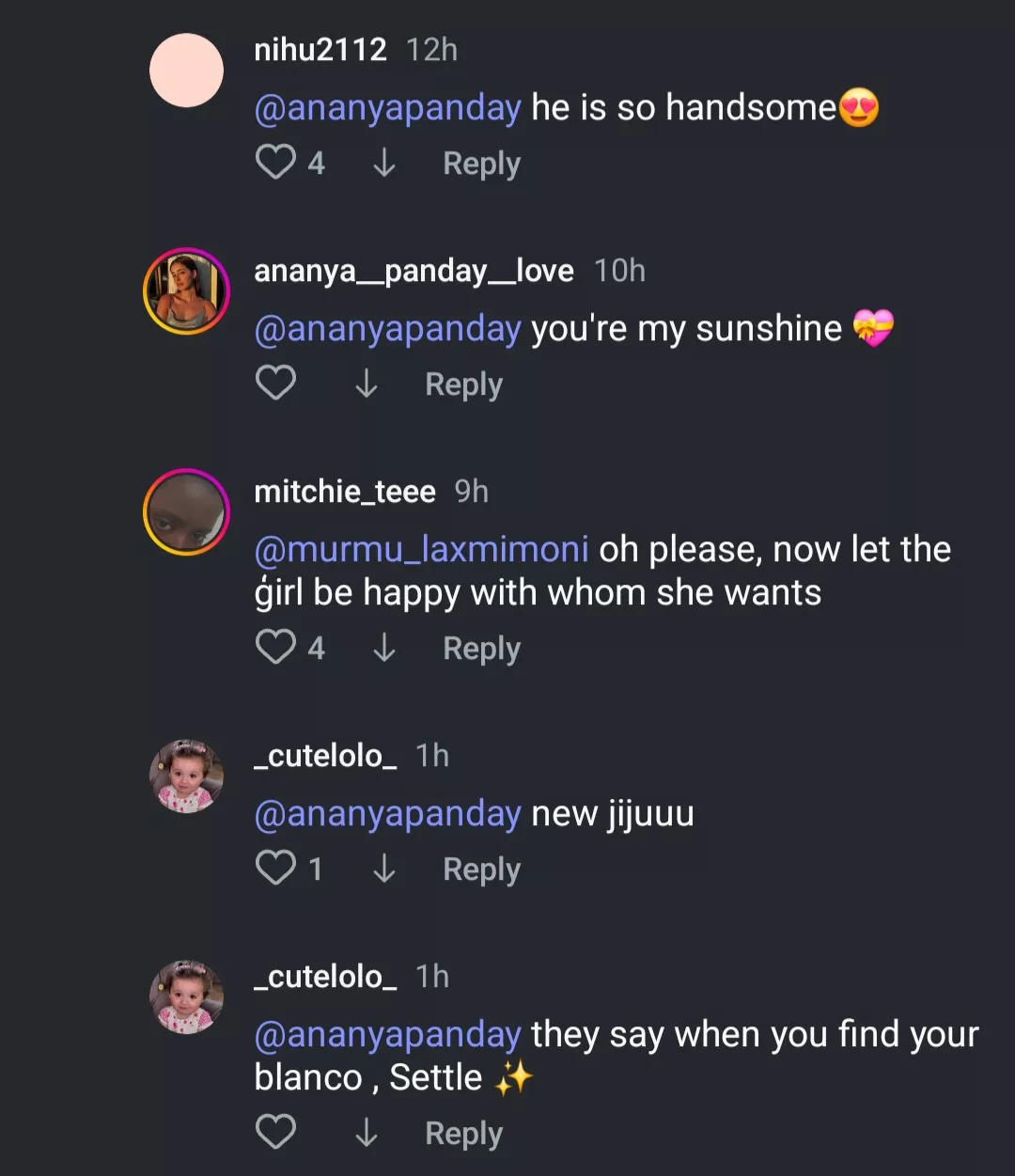
Task: Tap down arrow on sunshine comment
Action: pos(366,384)
